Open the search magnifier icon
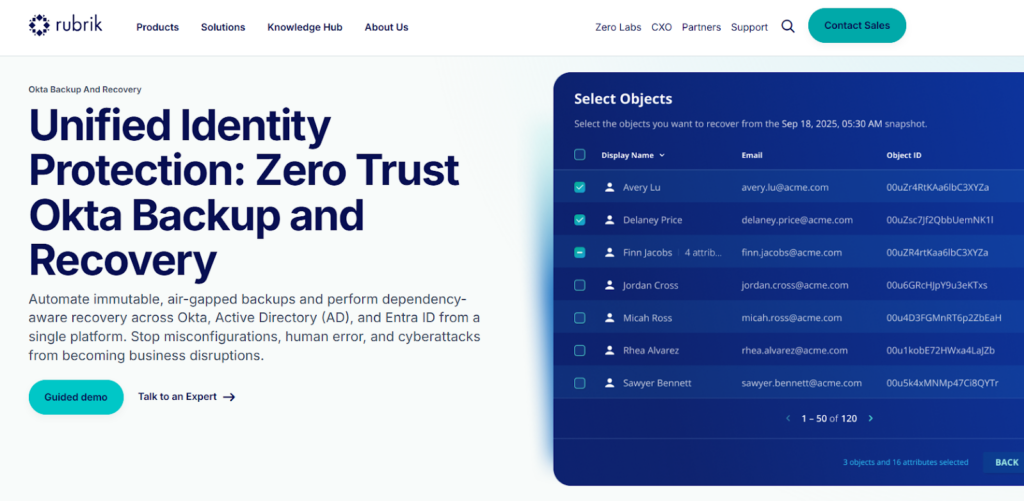The width and height of the screenshot is (1024, 501). (x=788, y=27)
